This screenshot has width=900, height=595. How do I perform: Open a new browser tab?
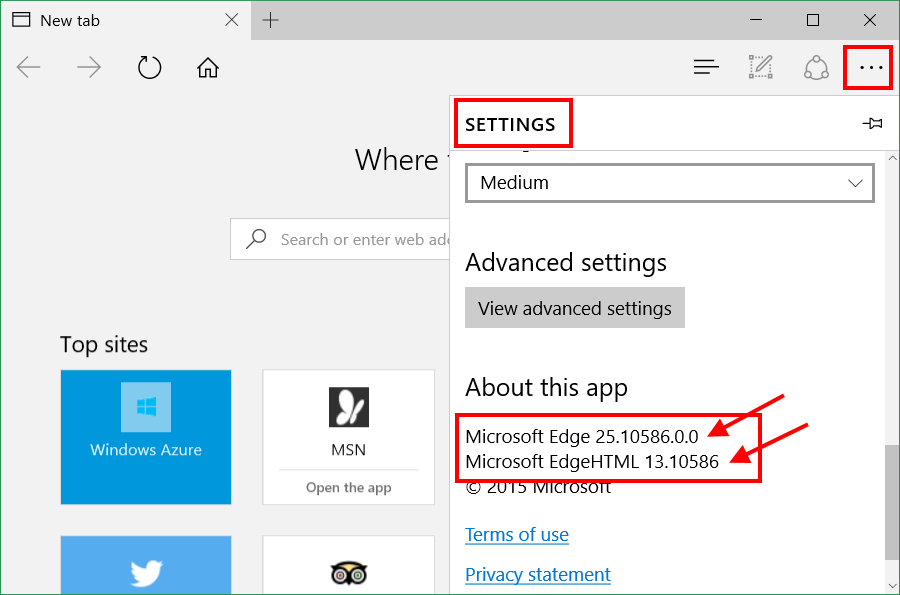pos(270,19)
